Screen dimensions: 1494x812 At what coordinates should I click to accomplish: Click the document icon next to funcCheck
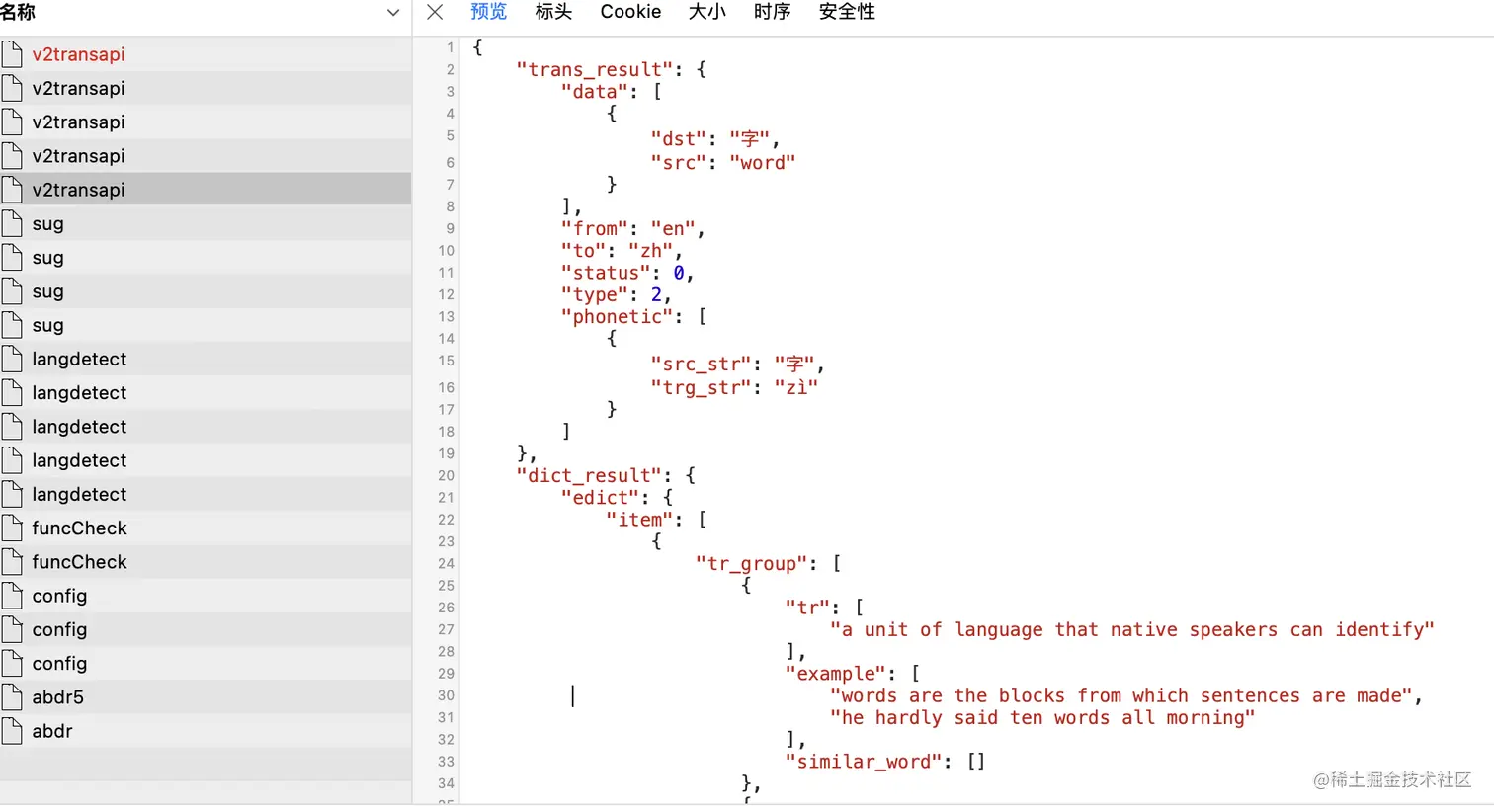[13, 528]
